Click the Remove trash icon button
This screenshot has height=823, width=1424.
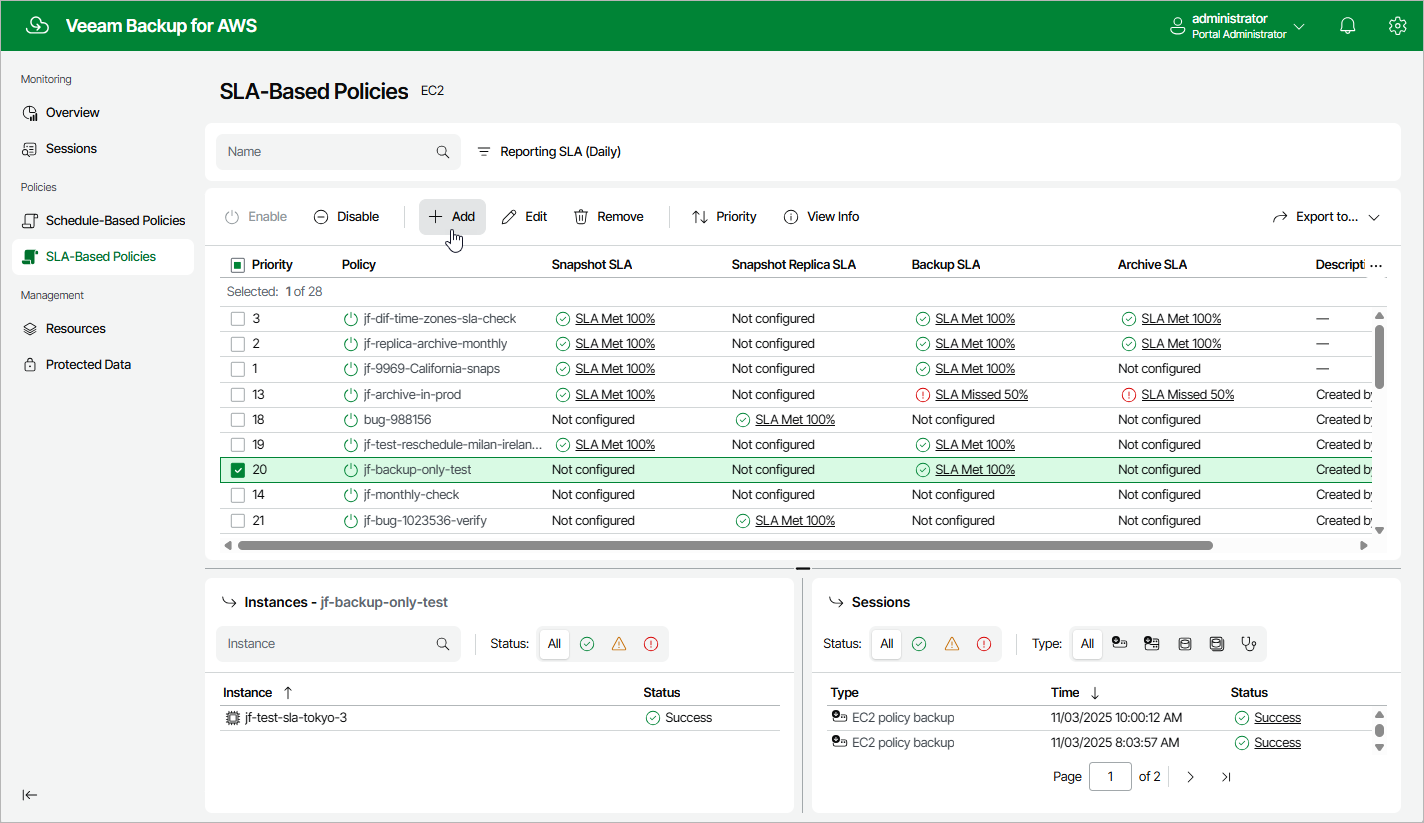pyautogui.click(x=608, y=217)
